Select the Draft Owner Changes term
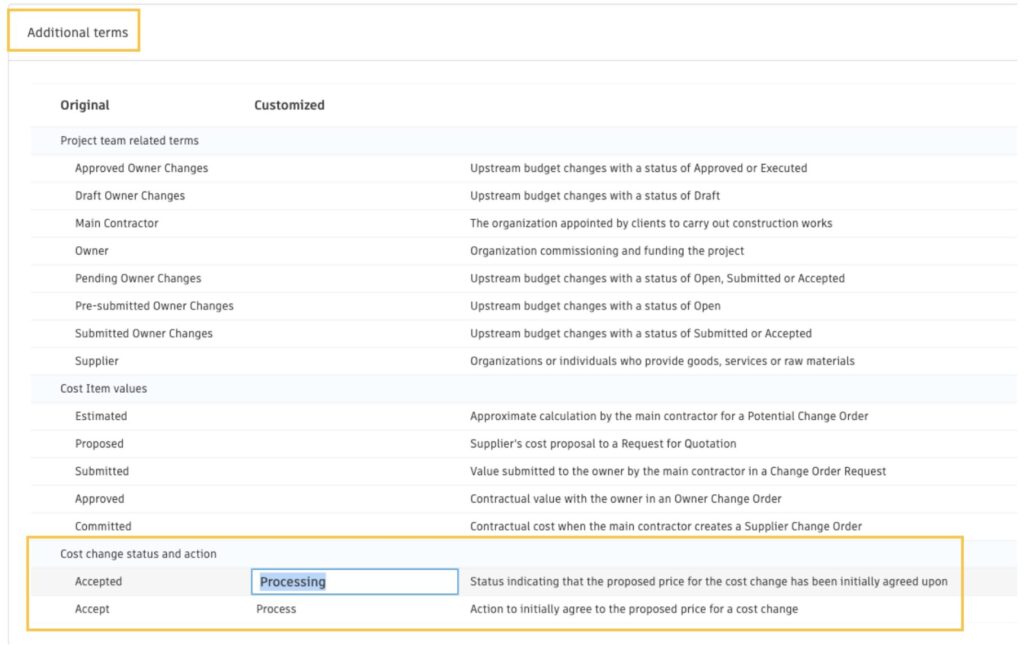The height and width of the screenshot is (648, 1024). click(129, 196)
